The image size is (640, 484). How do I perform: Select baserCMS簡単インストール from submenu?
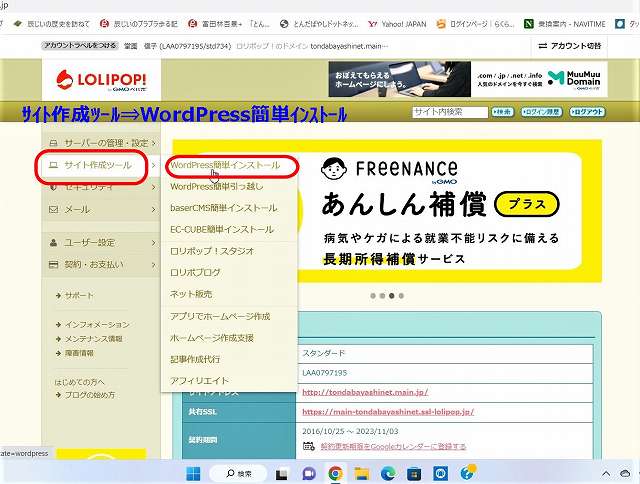(x=223, y=208)
